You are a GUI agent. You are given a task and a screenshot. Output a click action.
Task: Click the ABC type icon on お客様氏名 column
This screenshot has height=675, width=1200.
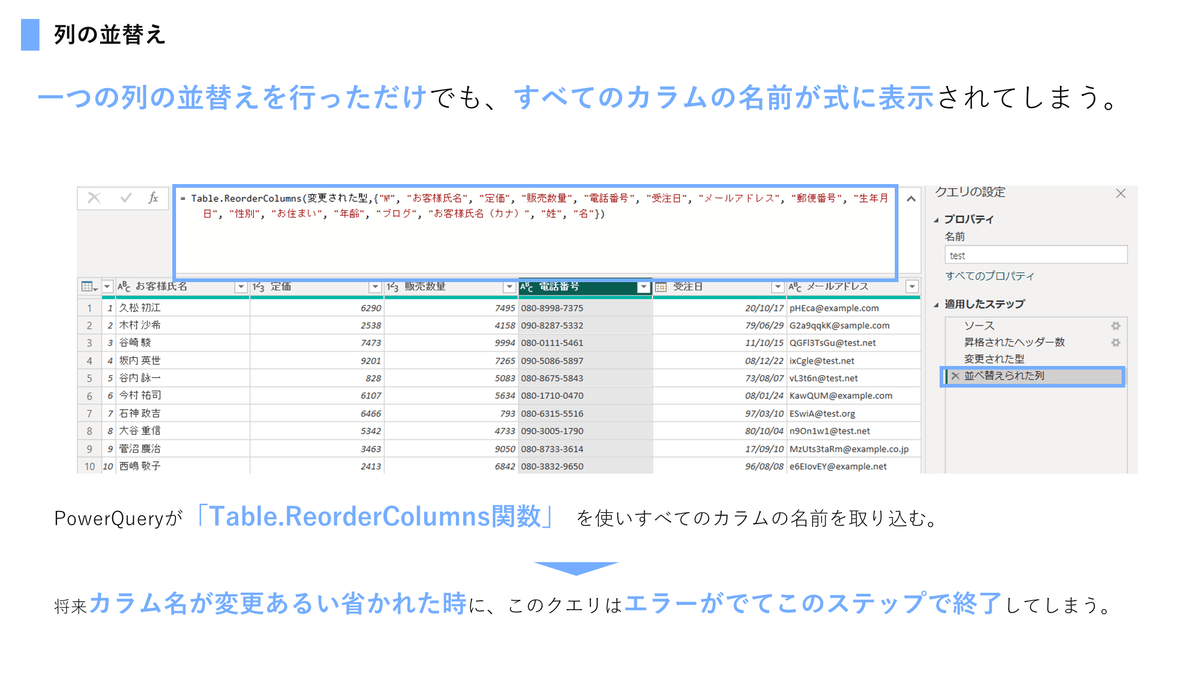pyautogui.click(x=125, y=286)
